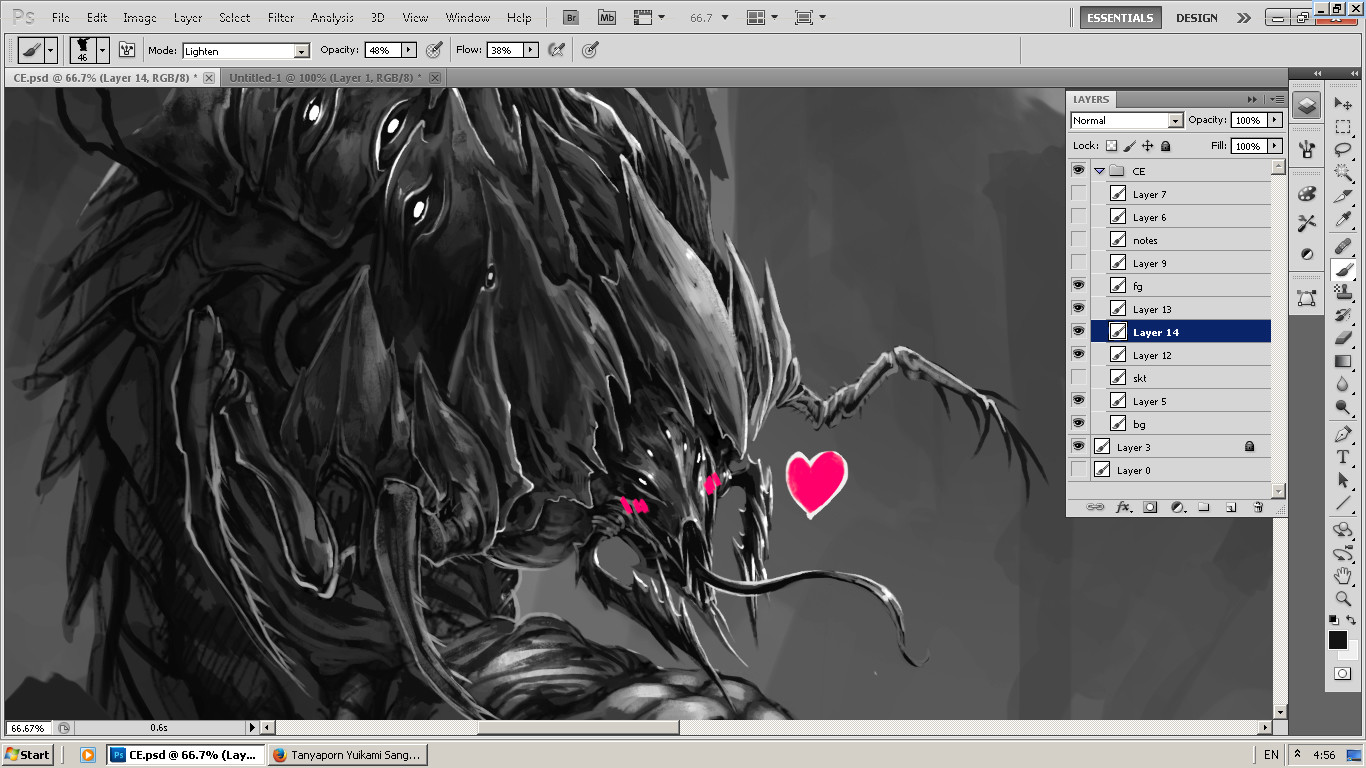The image size is (1366, 768).
Task: Select the Lasso tool
Action: pyautogui.click(x=1342, y=150)
